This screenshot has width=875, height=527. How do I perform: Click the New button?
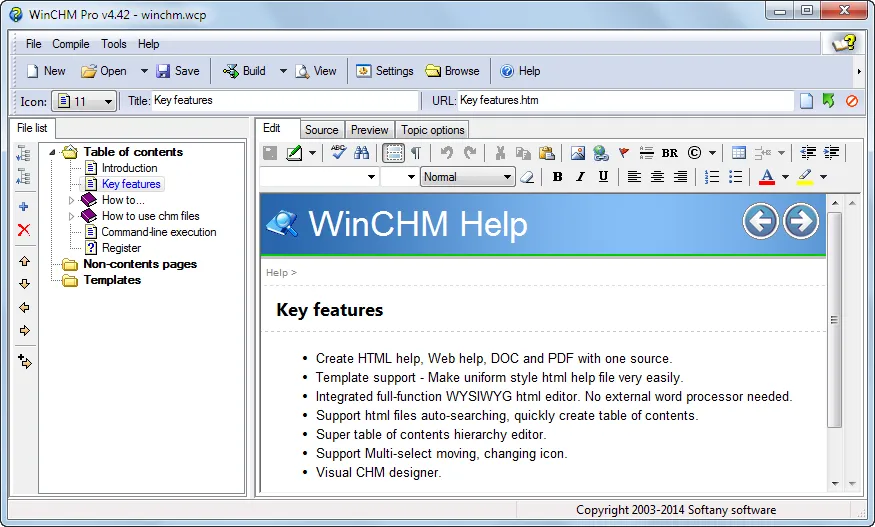[x=46, y=71]
